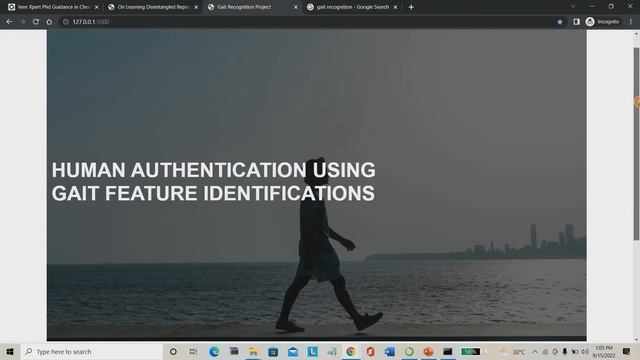The width and height of the screenshot is (640, 360).
Task: Click the page vertical scrollbar thumb
Action: pos(636,144)
